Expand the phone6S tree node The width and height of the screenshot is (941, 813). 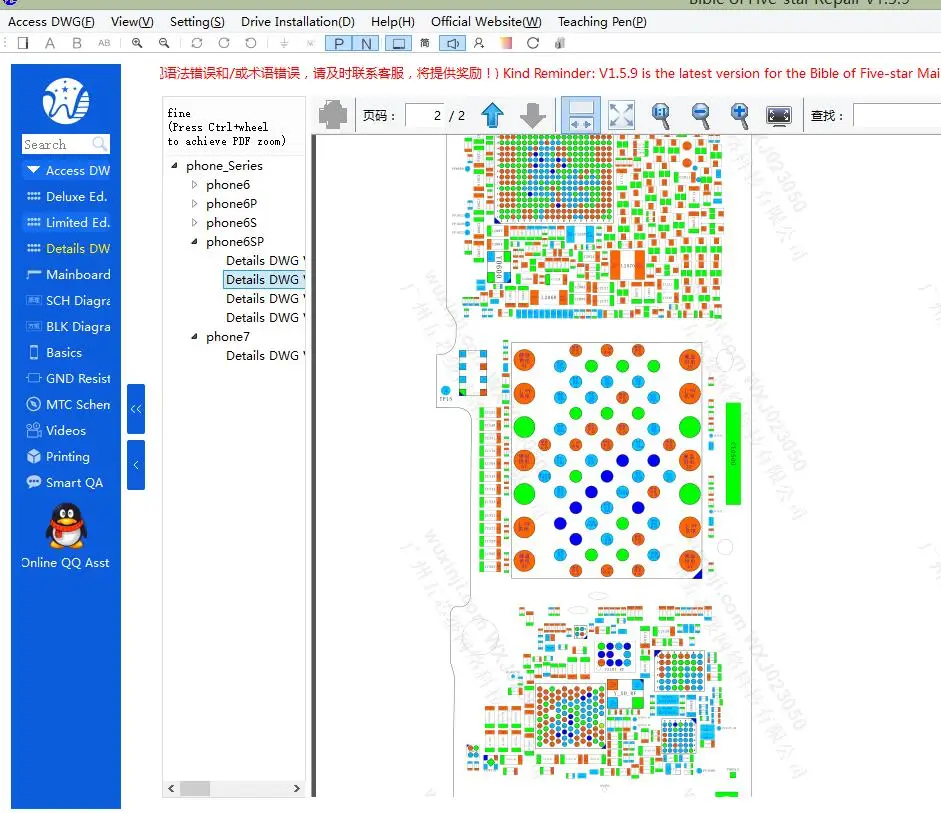pyautogui.click(x=194, y=222)
